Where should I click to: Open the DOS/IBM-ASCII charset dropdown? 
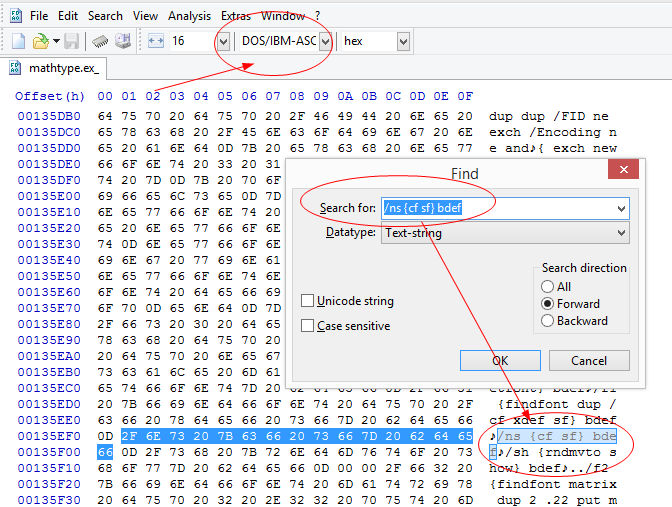[325, 42]
